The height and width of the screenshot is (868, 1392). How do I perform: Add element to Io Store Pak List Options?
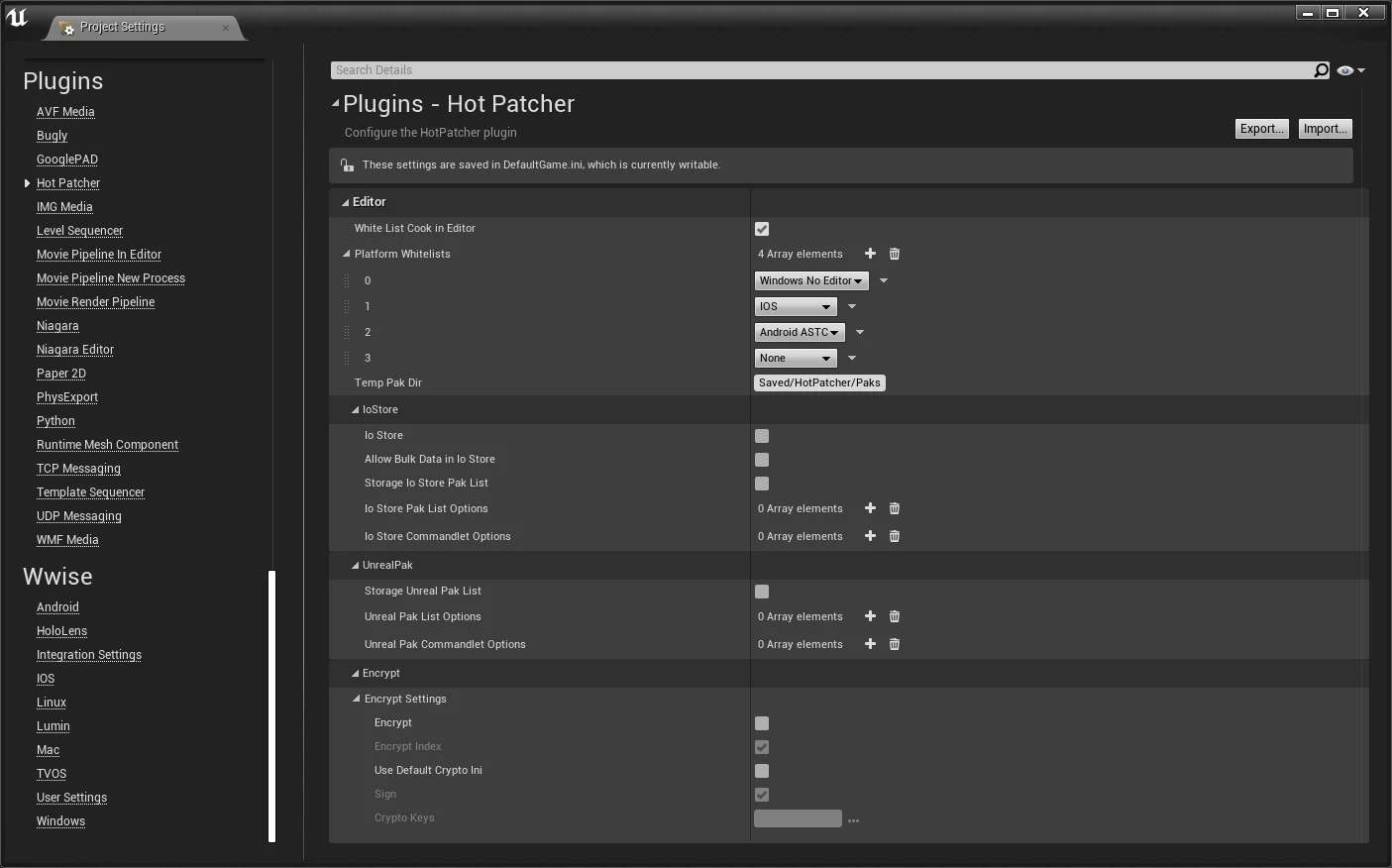click(870, 508)
